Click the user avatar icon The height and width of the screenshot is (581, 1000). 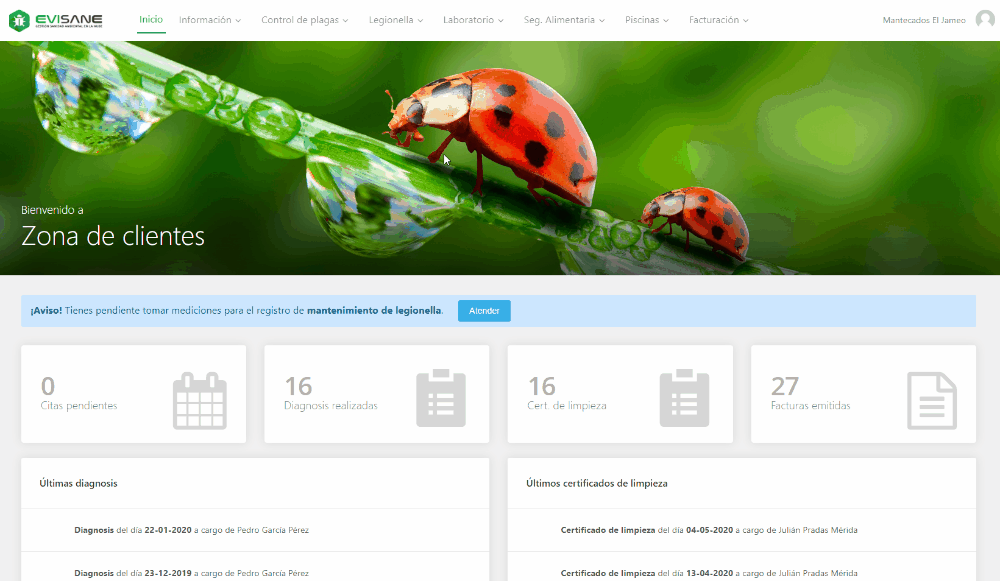coord(984,20)
